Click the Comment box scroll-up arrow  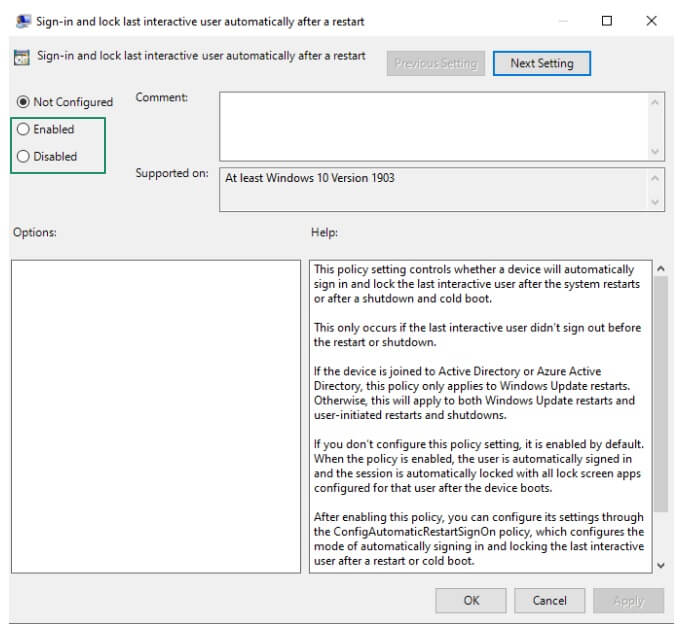[655, 102]
